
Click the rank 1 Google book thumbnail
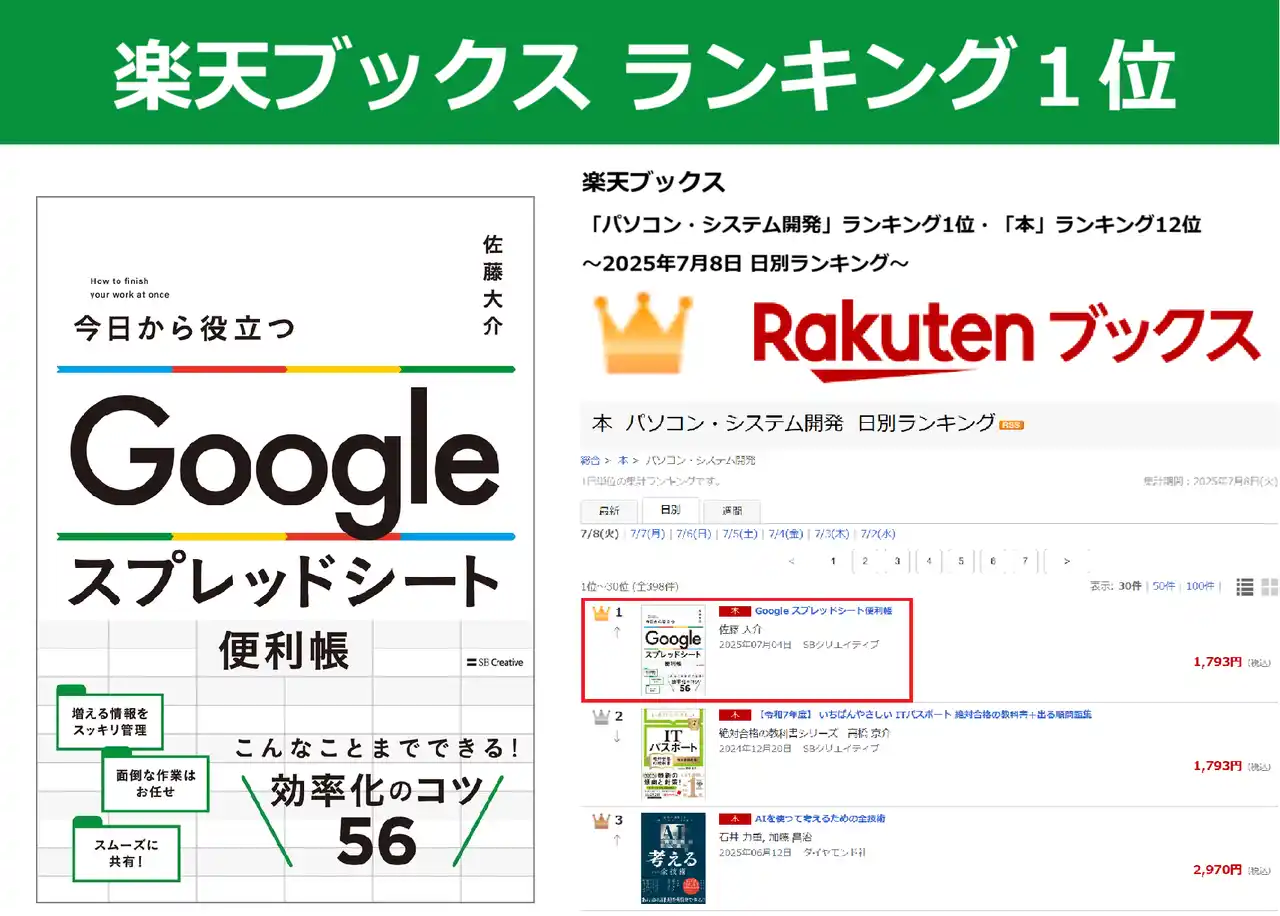[673, 649]
